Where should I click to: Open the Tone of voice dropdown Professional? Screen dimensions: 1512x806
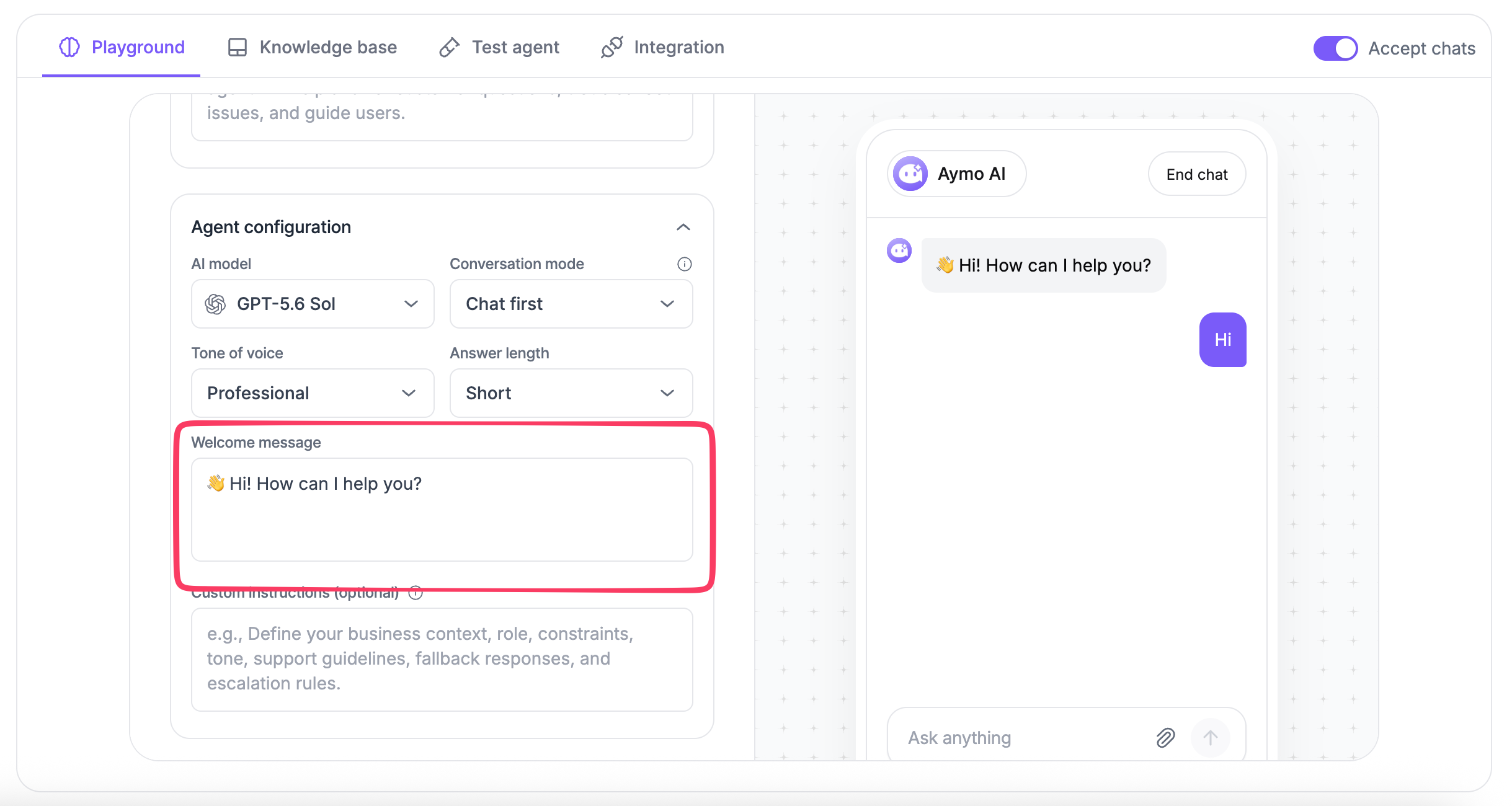[313, 393]
